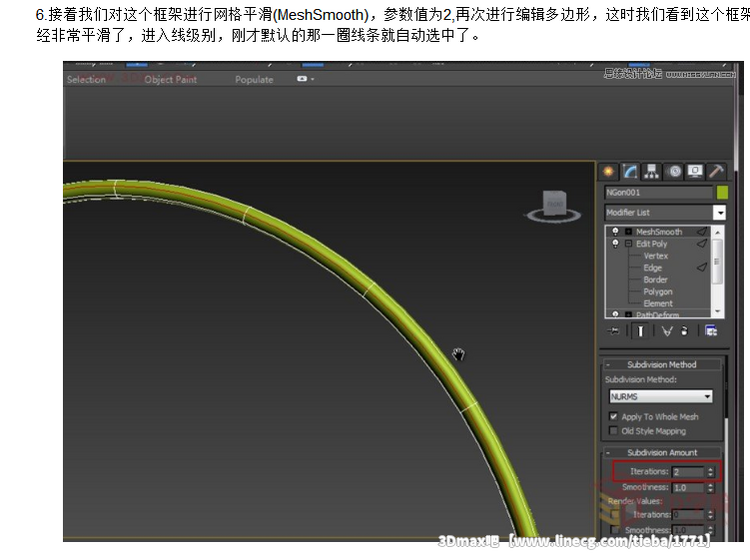Click the Iterations spinner arrows
The height and width of the screenshot is (560, 750).
pyautogui.click(x=710, y=472)
